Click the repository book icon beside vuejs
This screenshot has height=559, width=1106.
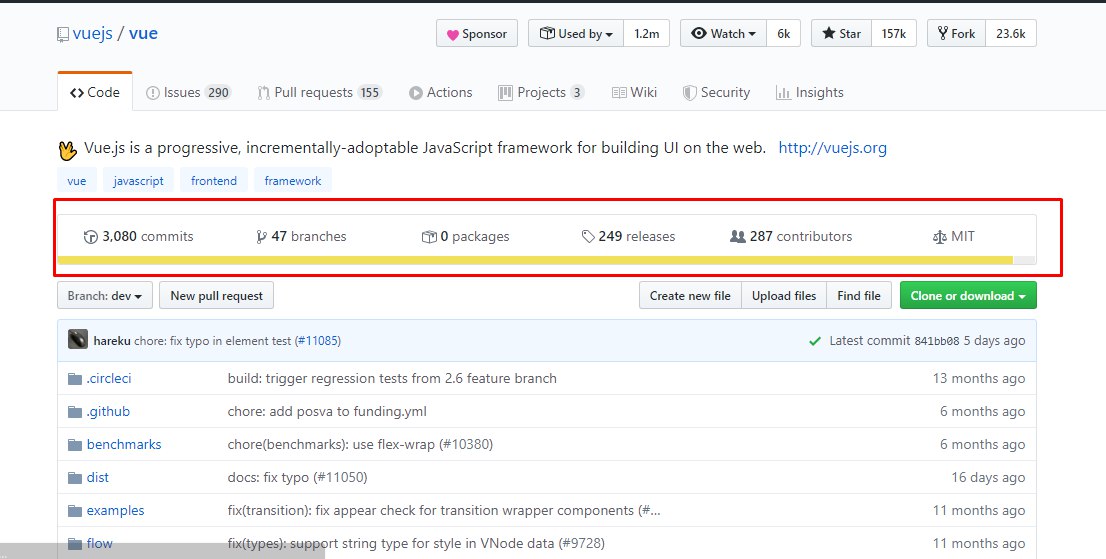tap(63, 34)
